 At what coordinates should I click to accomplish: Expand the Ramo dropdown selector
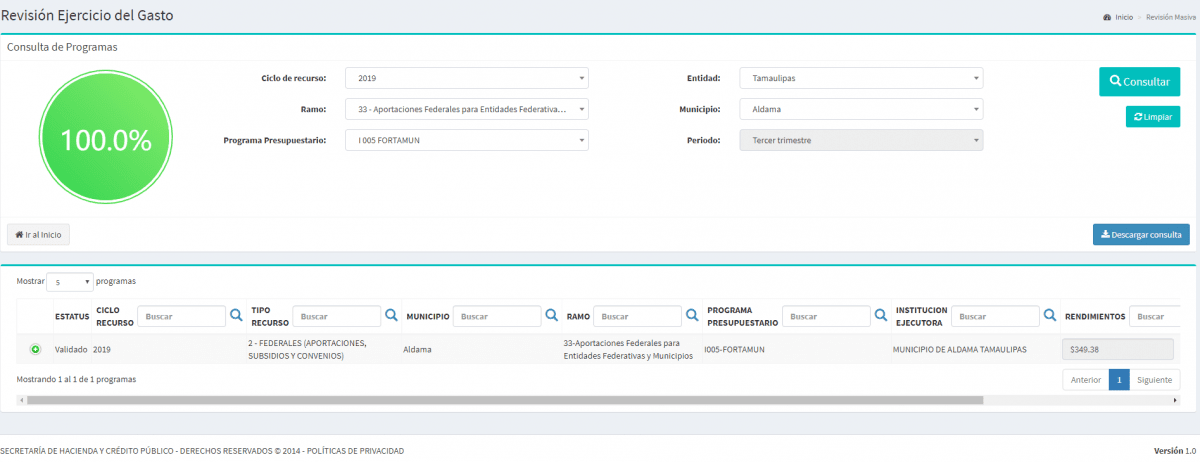point(466,109)
